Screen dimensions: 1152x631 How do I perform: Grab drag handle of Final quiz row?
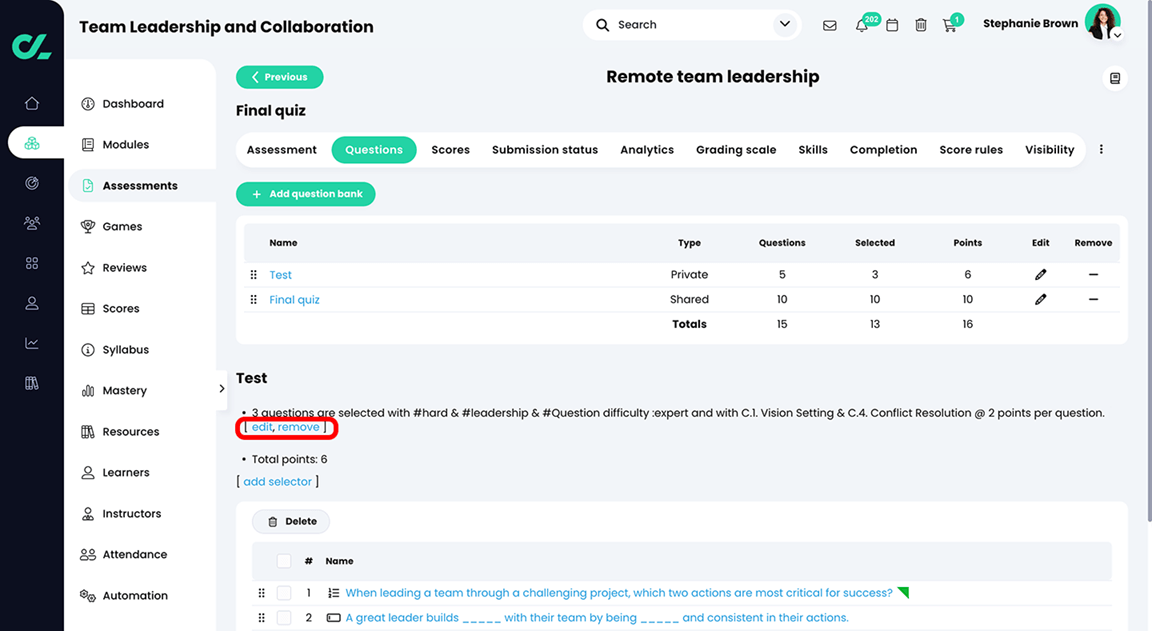(253, 300)
